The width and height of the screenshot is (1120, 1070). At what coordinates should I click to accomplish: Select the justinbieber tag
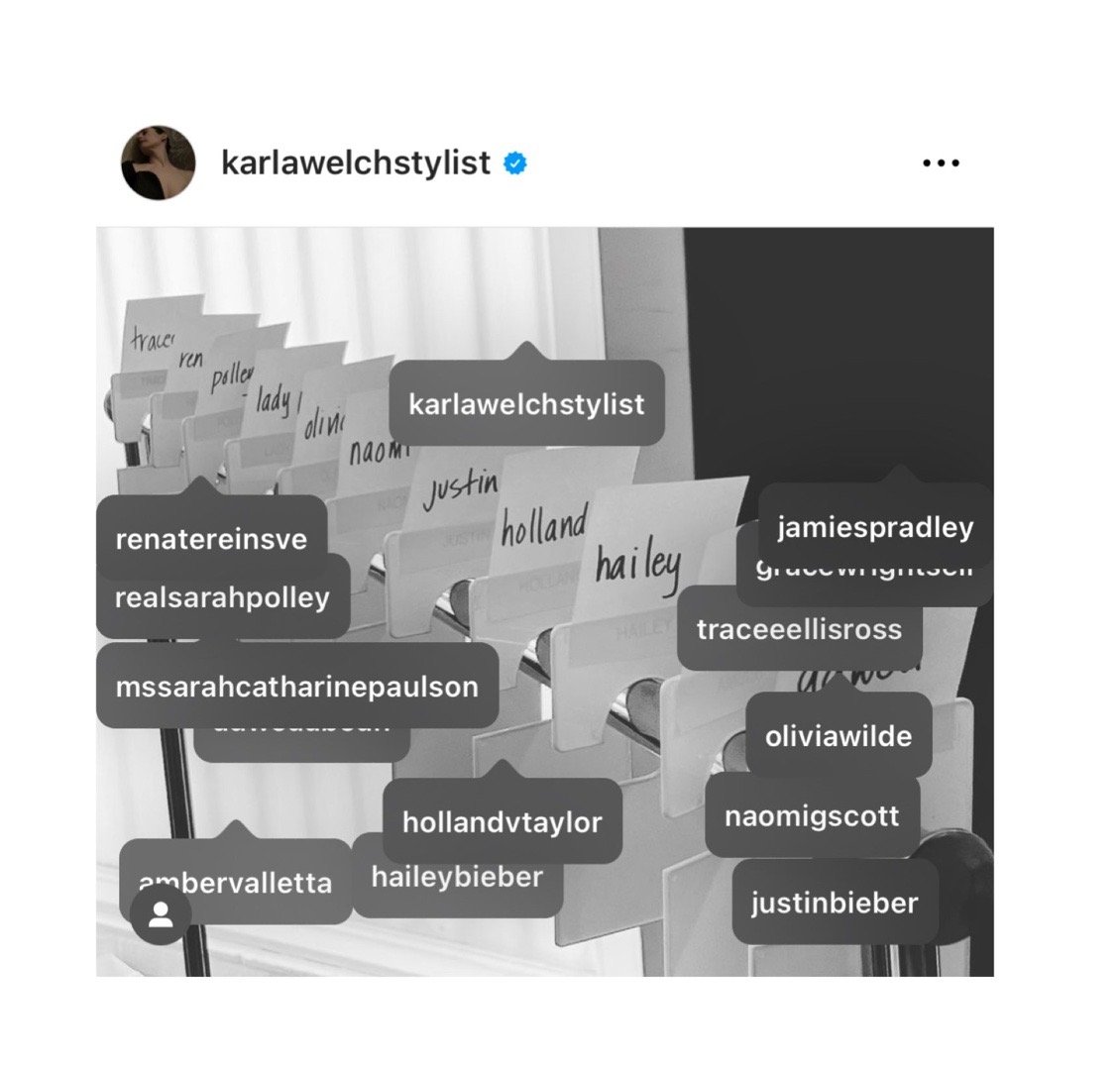[835, 903]
